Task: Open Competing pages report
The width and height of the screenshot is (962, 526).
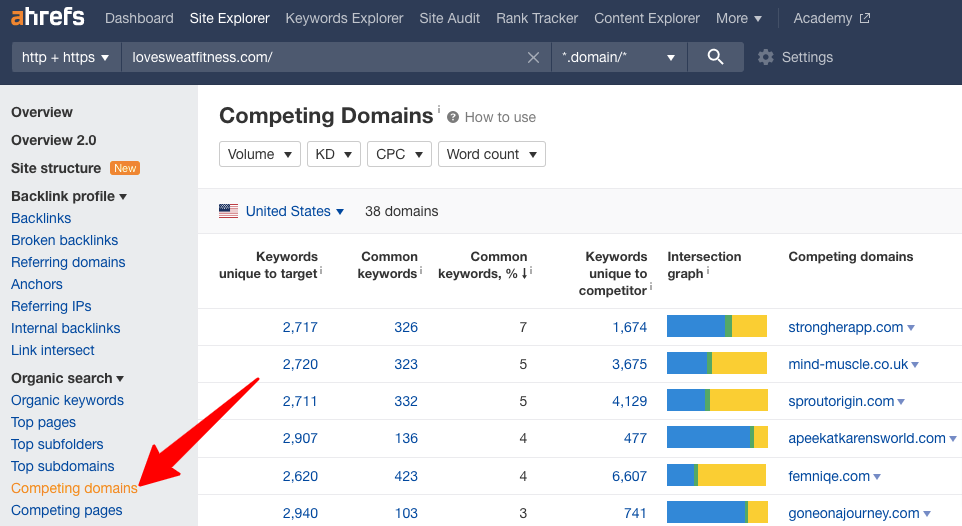Action: pyautogui.click(x=67, y=511)
